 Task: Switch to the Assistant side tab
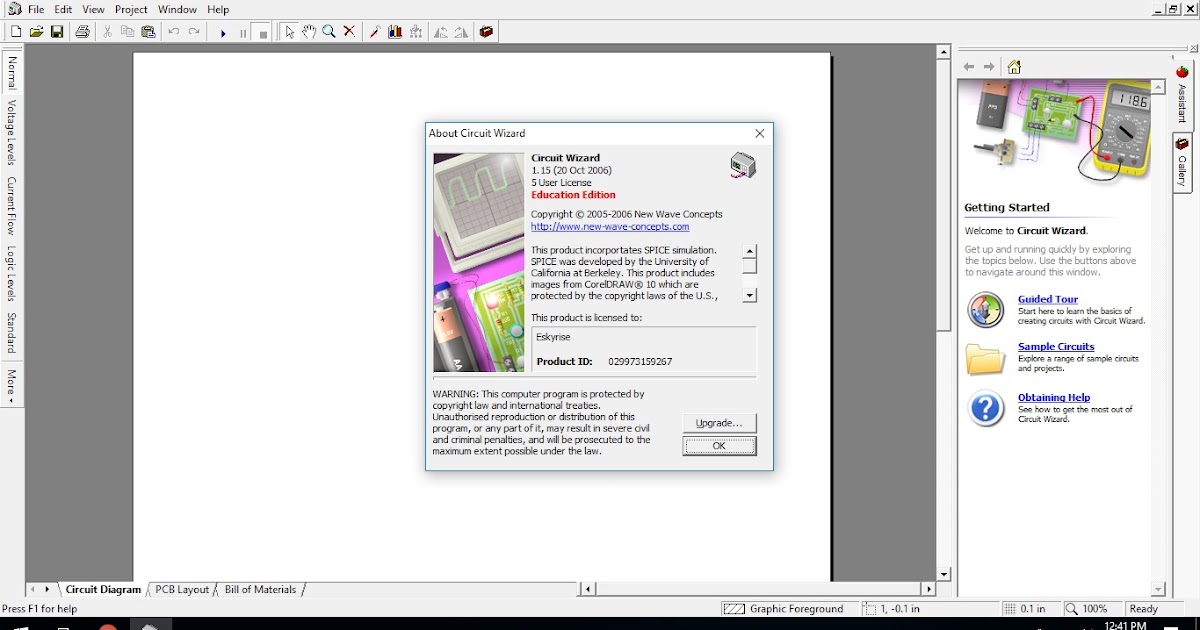(1182, 94)
